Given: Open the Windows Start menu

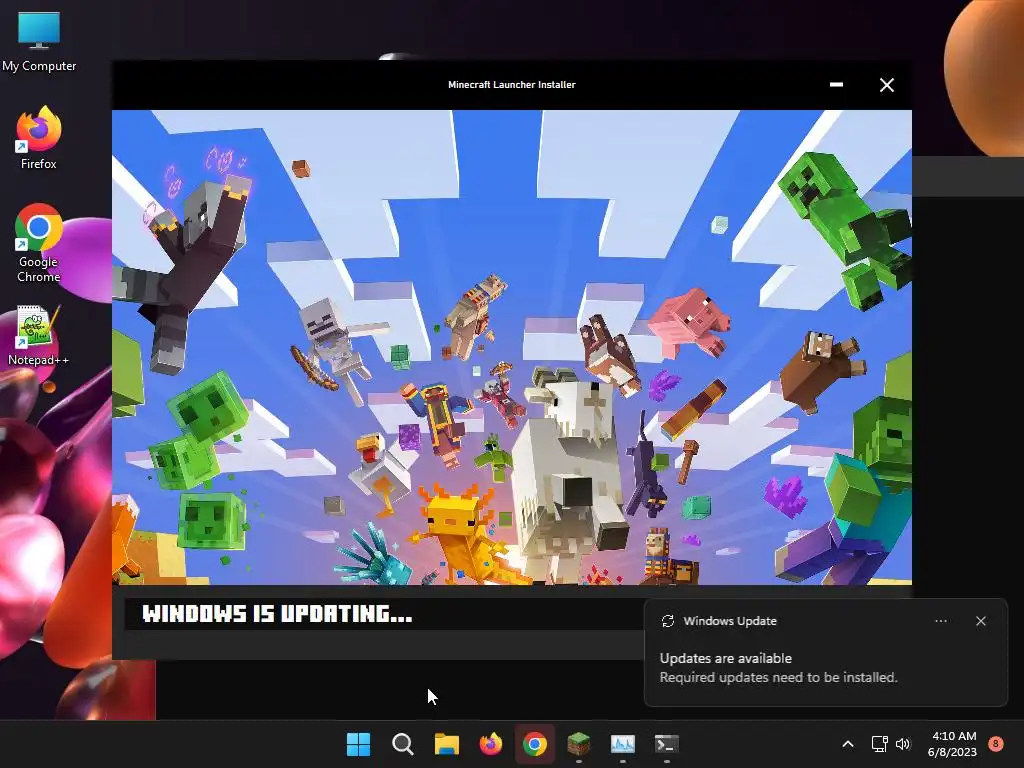Looking at the screenshot, I should pos(359,744).
